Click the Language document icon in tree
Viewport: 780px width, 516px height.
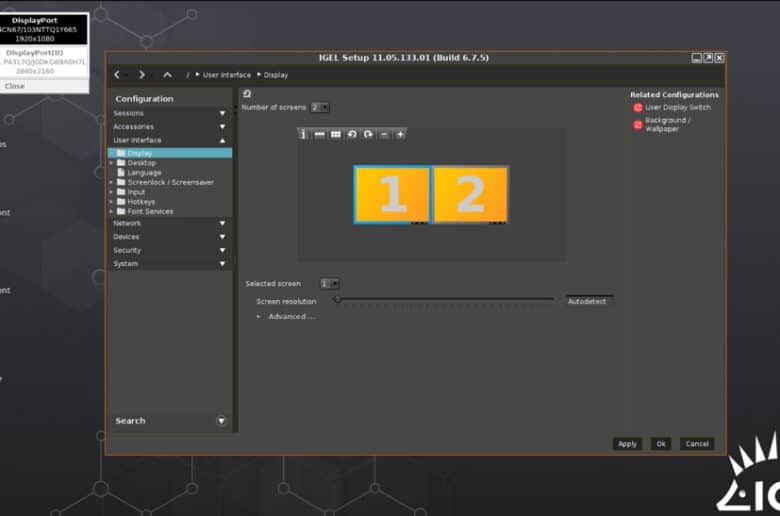[x=121, y=172]
